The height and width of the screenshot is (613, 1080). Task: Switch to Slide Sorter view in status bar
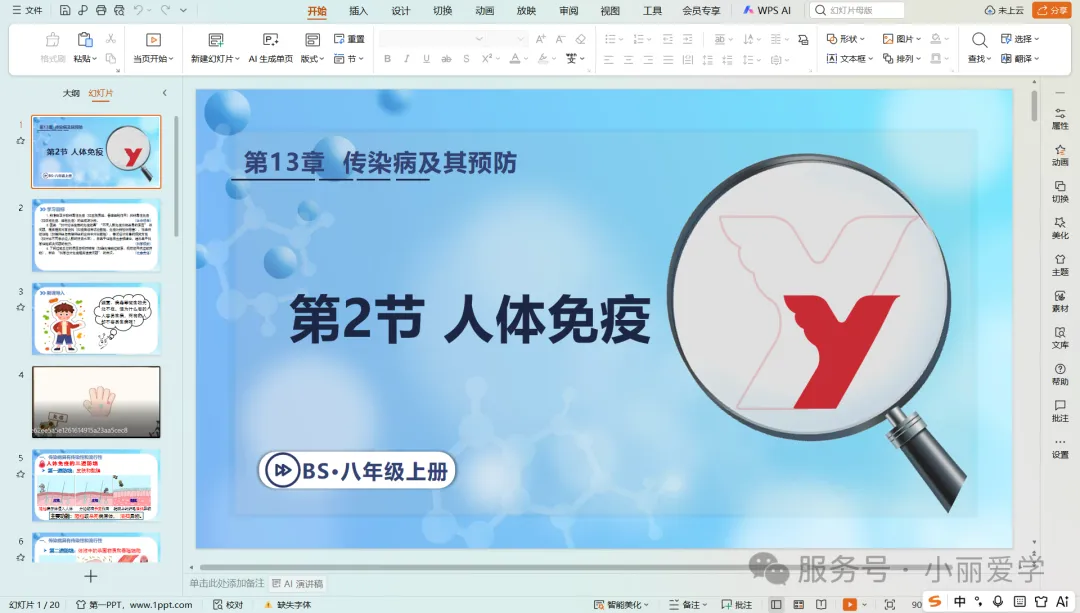[799, 604]
